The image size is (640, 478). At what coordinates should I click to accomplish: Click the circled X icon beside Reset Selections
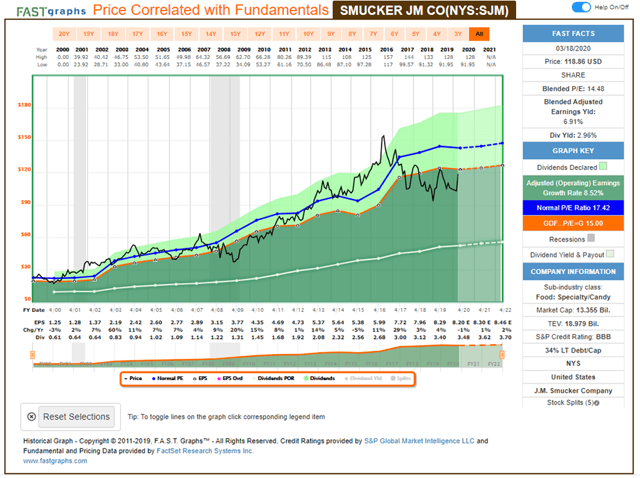click(x=31, y=418)
